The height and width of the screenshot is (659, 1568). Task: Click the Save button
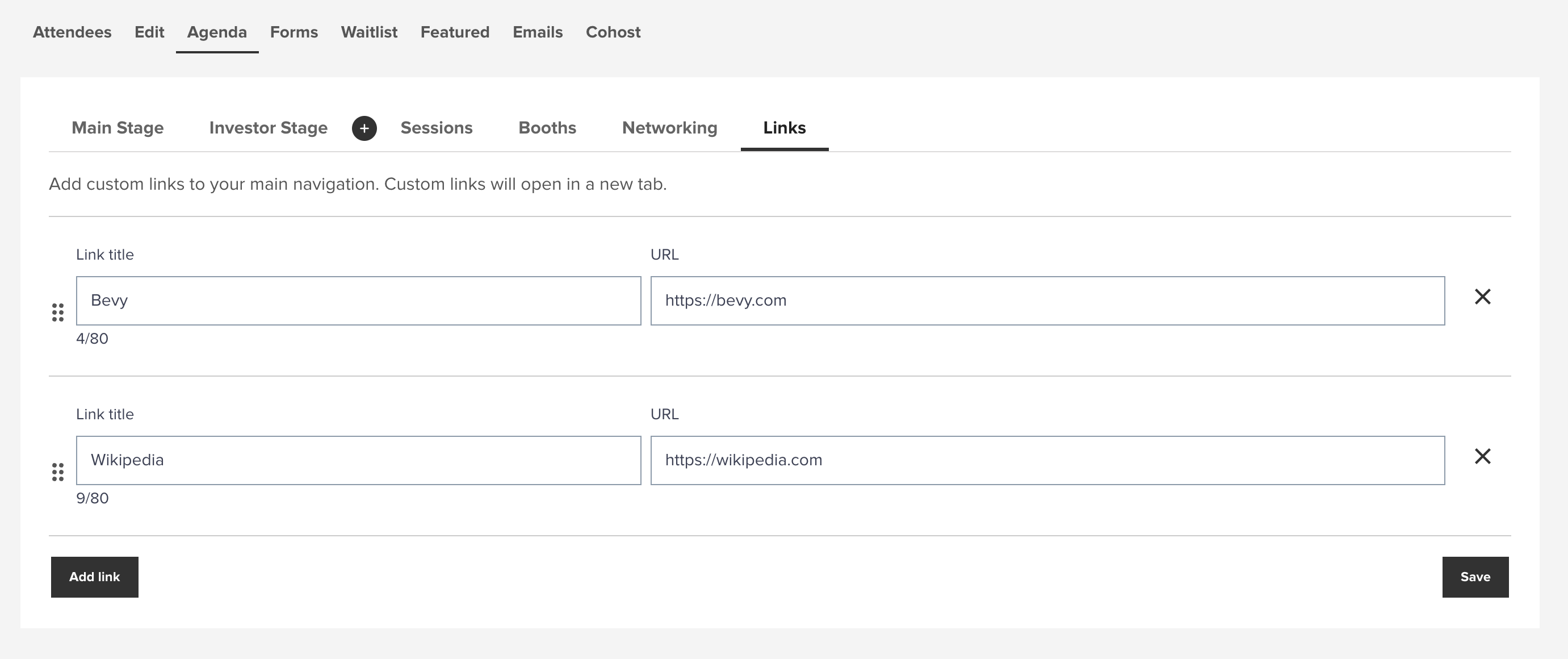pos(1475,577)
